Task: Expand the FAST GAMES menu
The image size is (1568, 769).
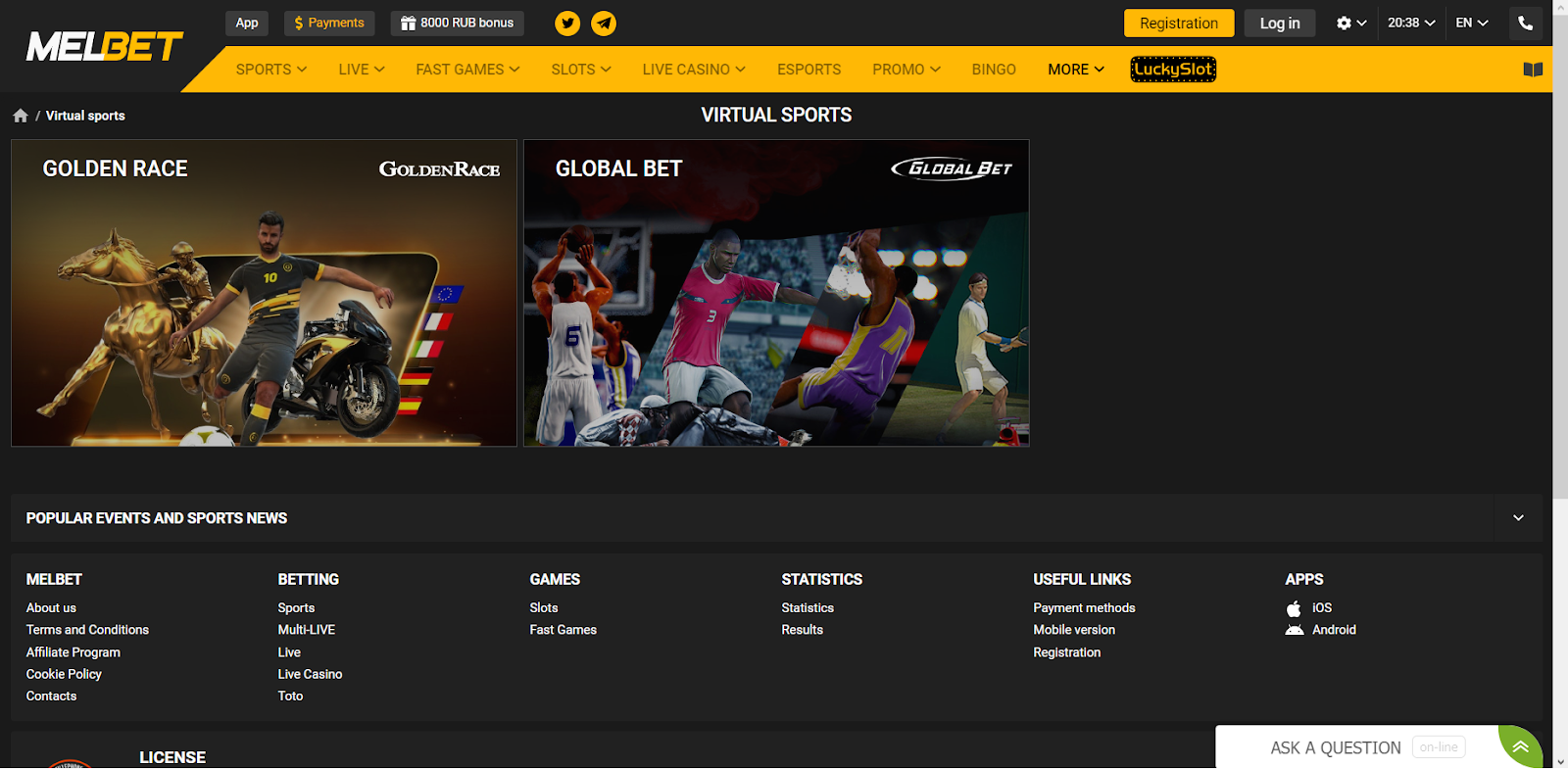Action: point(467,70)
